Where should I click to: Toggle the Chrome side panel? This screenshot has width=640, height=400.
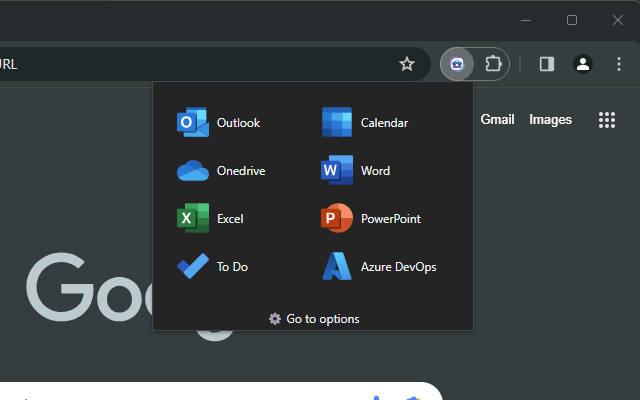pyautogui.click(x=547, y=64)
